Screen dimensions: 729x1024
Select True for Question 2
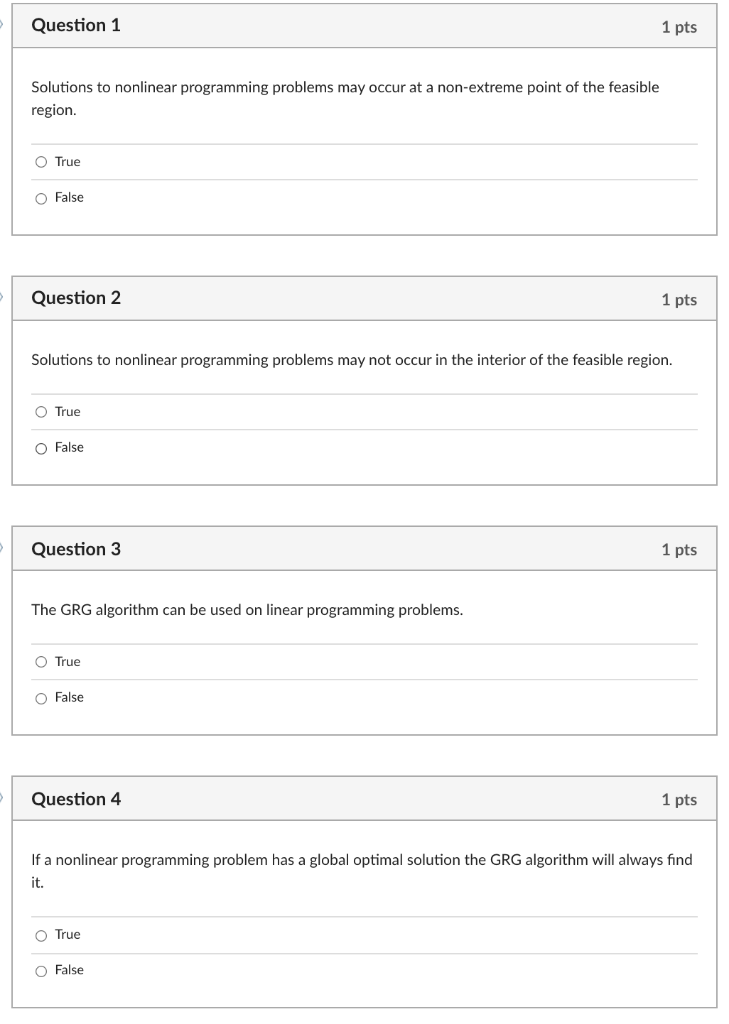point(41,411)
